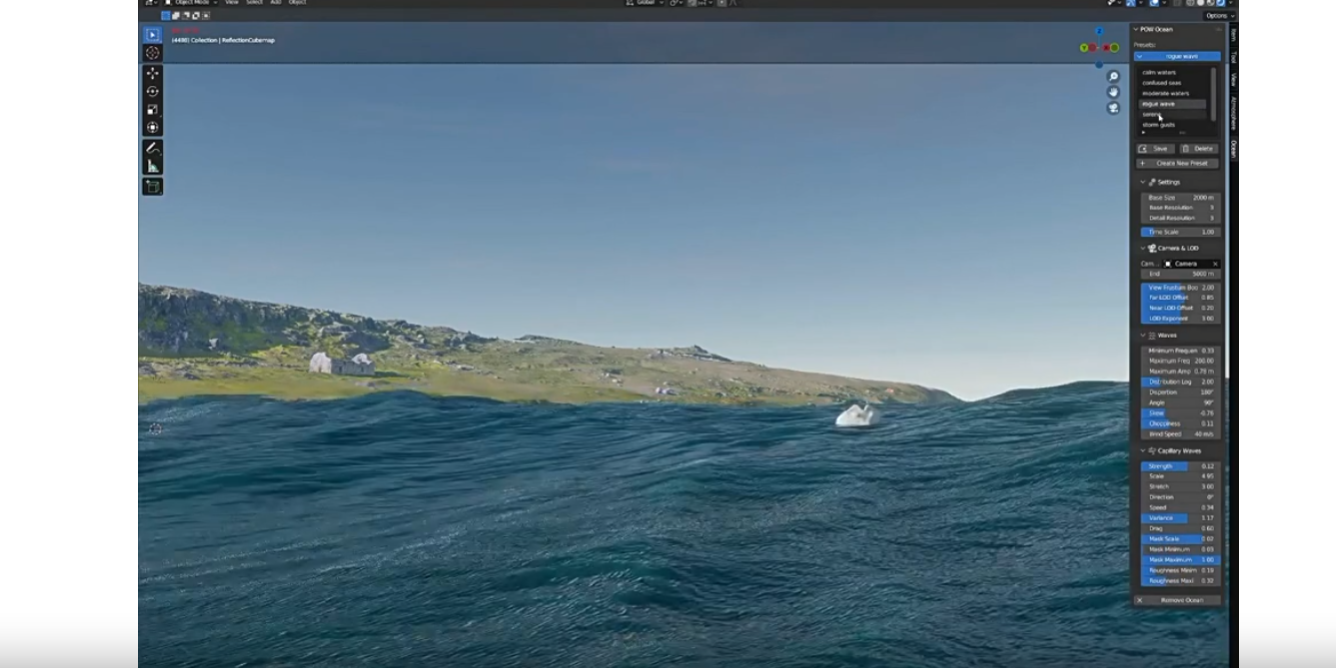Choose the Scale tool
Viewport: 1336px width, 668px height.
tap(152, 109)
